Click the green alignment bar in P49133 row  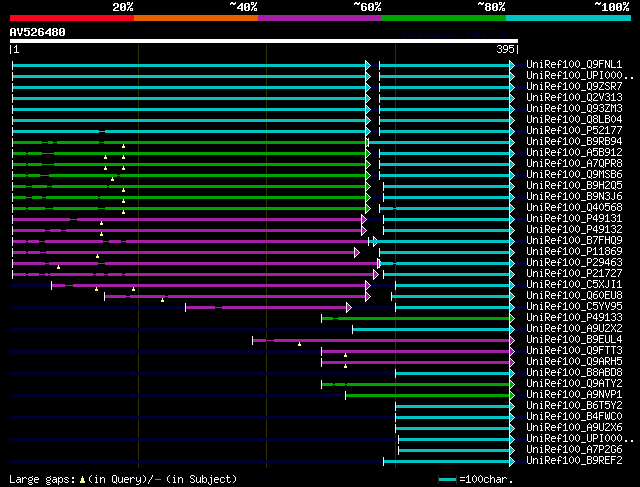point(416,318)
